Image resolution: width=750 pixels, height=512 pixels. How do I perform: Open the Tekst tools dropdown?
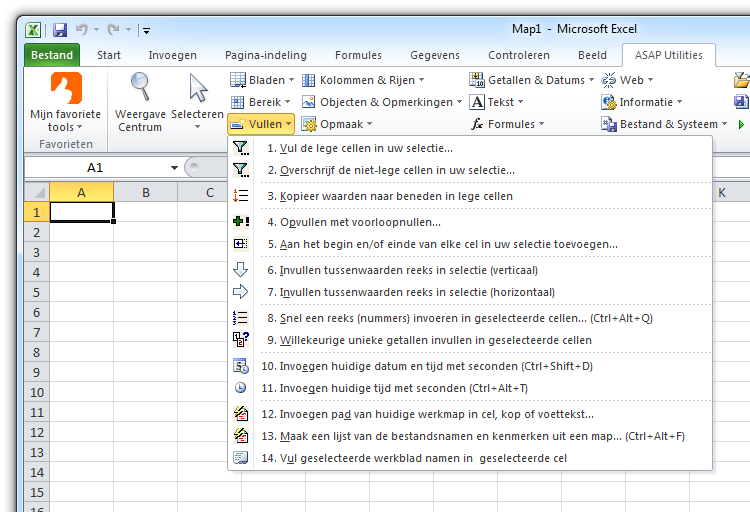[497, 102]
